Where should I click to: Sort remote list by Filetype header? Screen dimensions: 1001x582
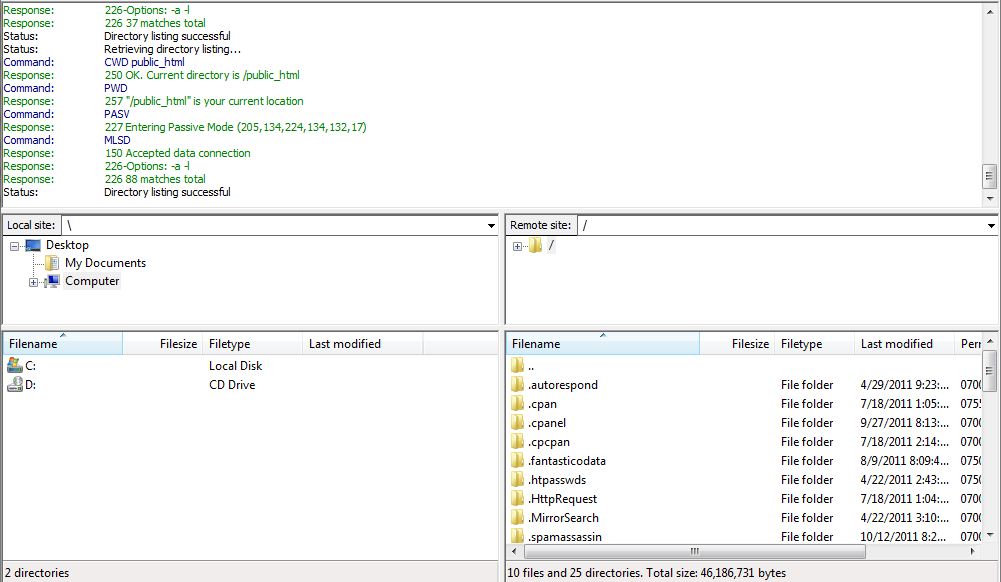point(801,344)
